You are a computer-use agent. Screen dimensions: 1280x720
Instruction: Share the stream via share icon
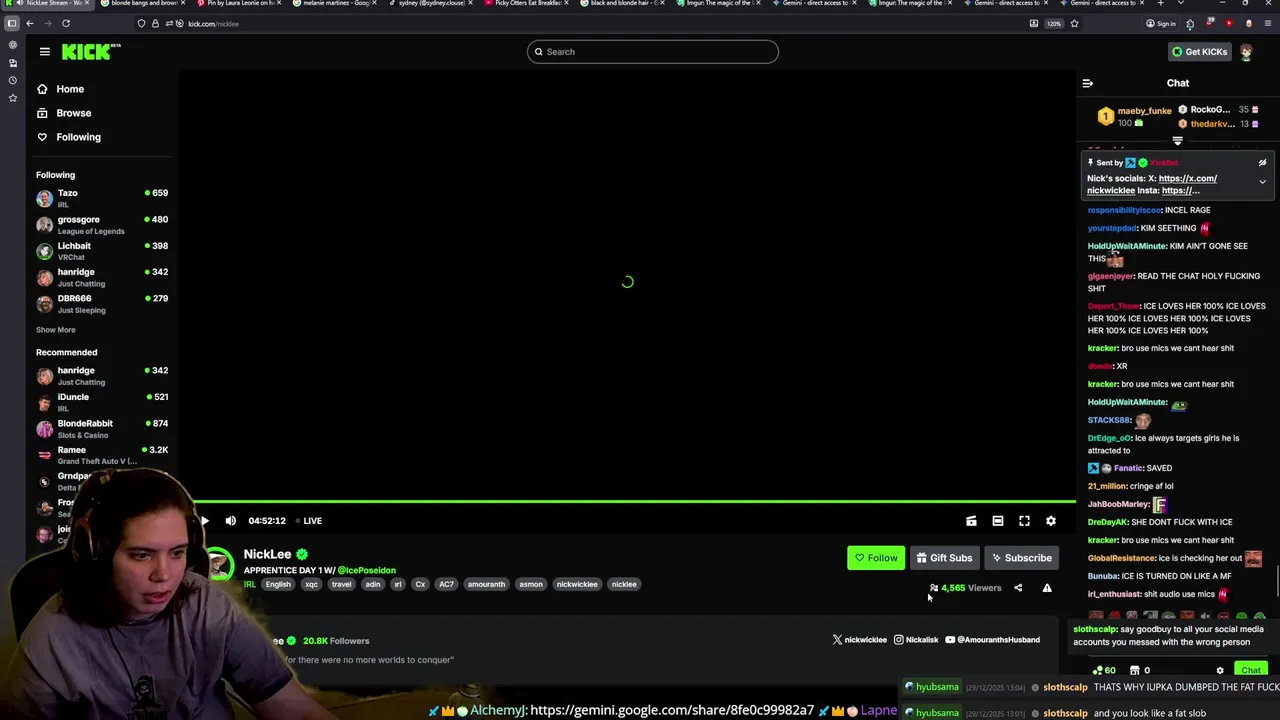1018,588
